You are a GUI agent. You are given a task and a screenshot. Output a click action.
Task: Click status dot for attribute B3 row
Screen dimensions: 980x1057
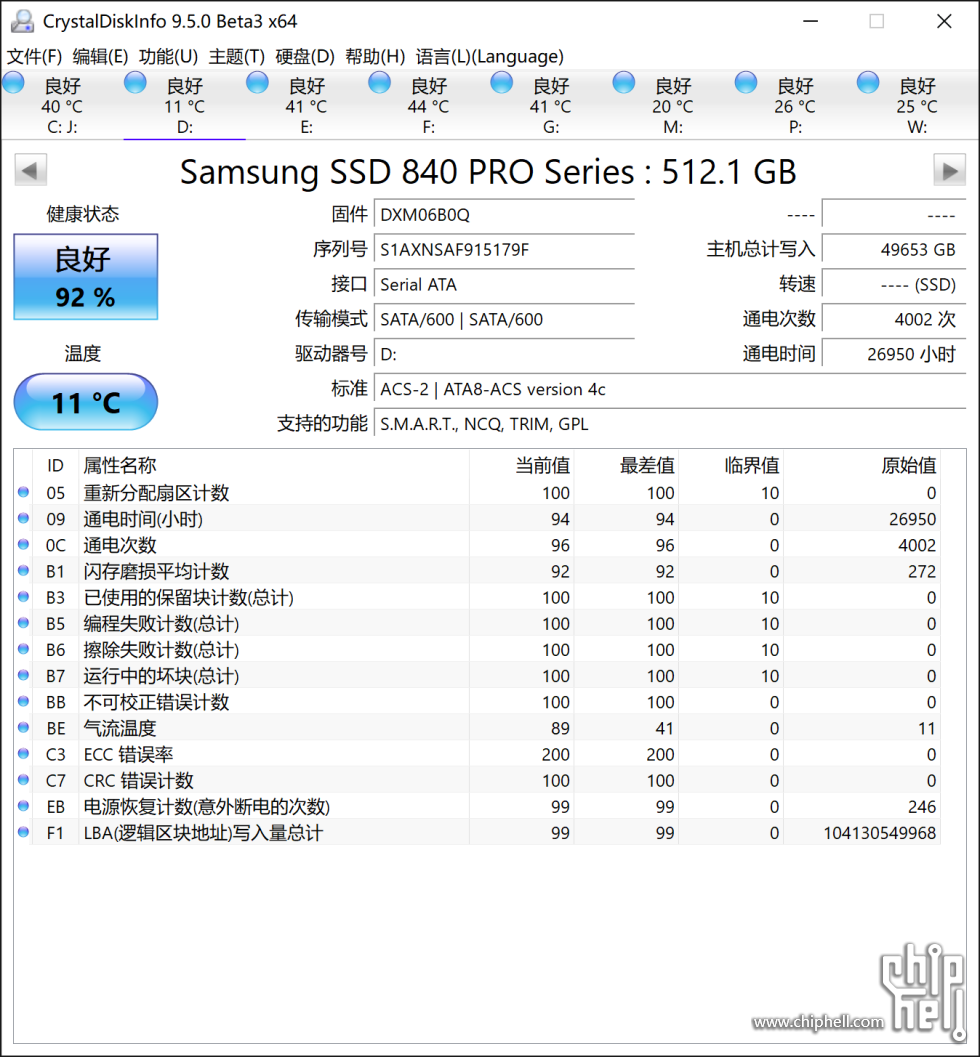coord(24,597)
